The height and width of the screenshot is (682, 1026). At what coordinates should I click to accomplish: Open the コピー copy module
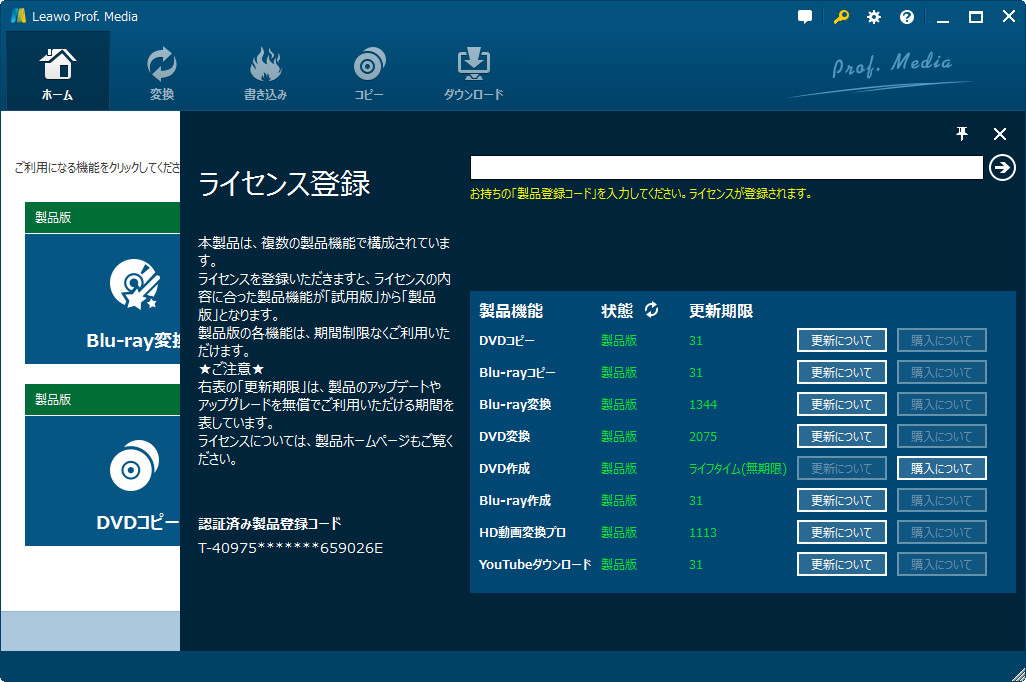click(x=369, y=74)
